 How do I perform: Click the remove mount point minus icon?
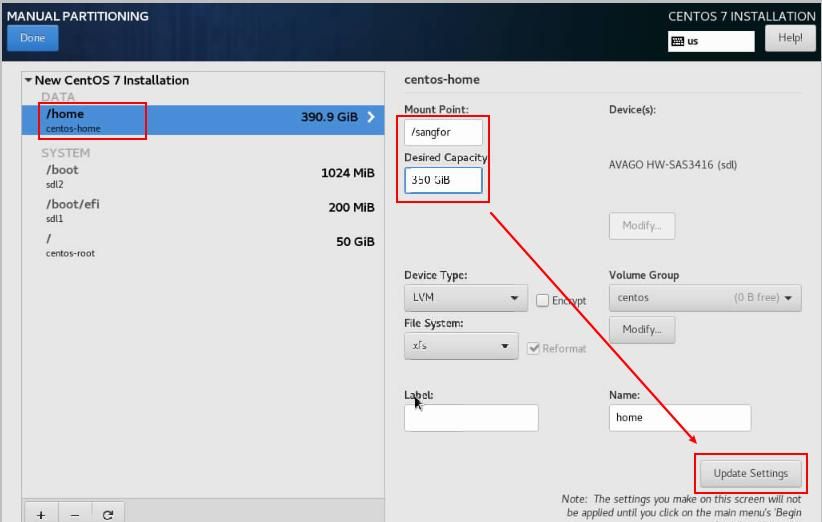click(75, 514)
